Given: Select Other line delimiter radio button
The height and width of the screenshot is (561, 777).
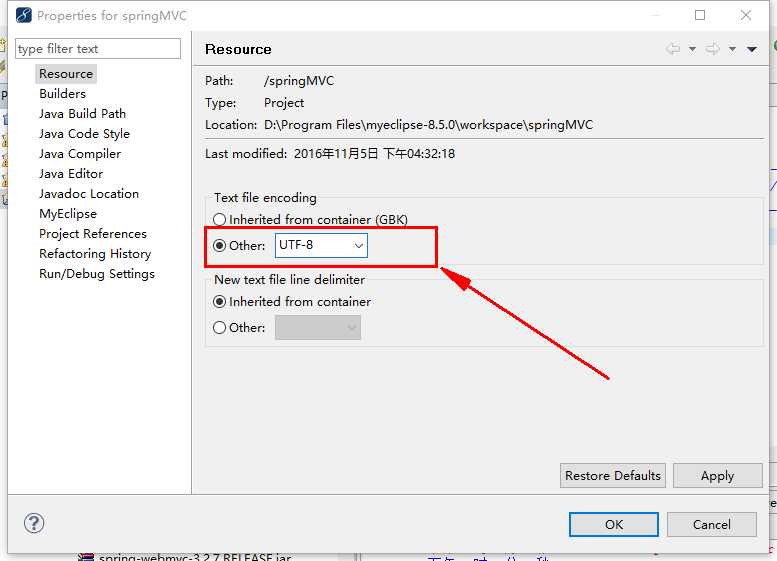Looking at the screenshot, I should pyautogui.click(x=239, y=328).
